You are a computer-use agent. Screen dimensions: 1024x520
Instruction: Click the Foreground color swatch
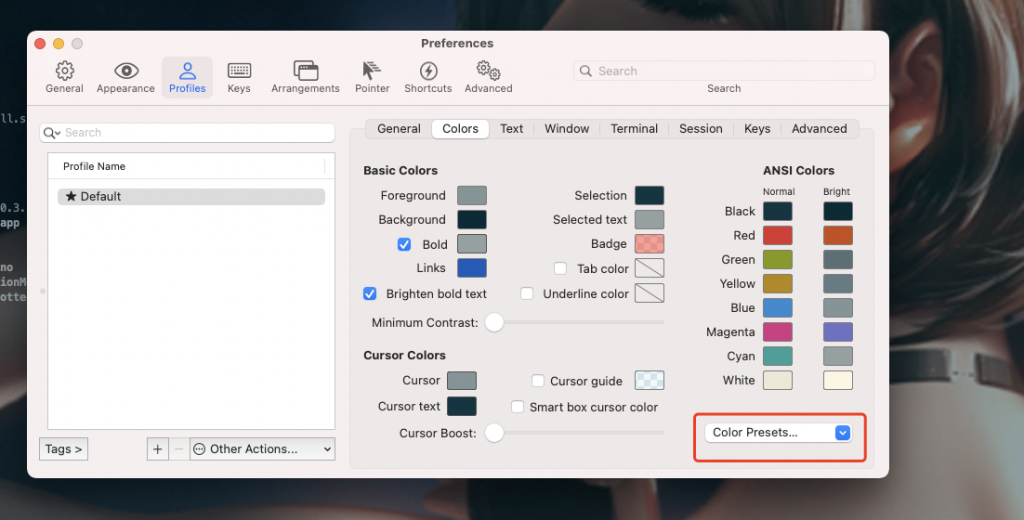tap(472, 196)
